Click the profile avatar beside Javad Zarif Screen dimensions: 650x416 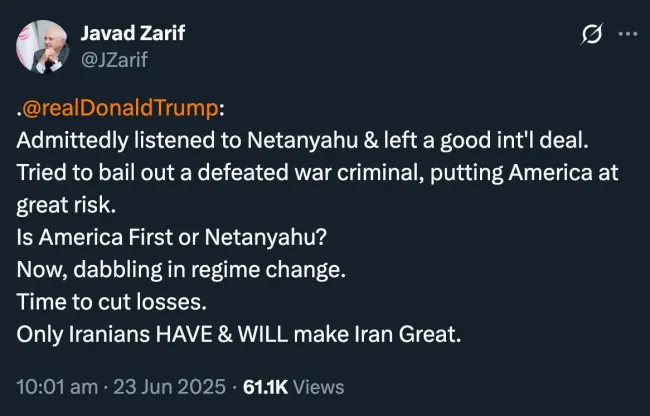point(44,47)
